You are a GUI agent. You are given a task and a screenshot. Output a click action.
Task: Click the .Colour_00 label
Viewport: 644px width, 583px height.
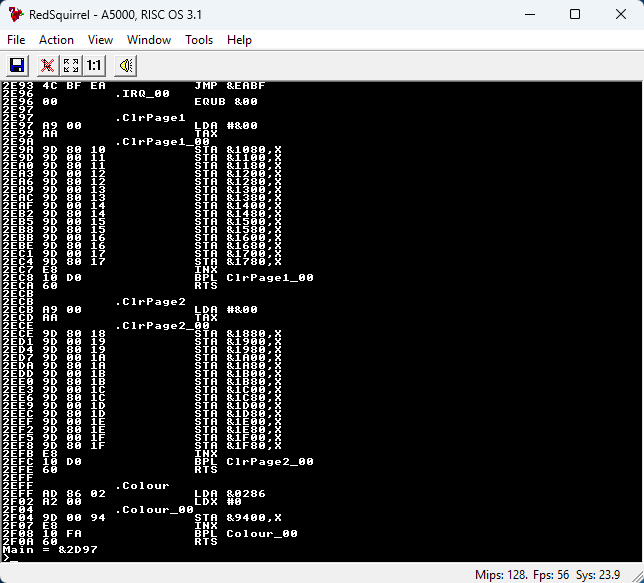[x=154, y=510]
